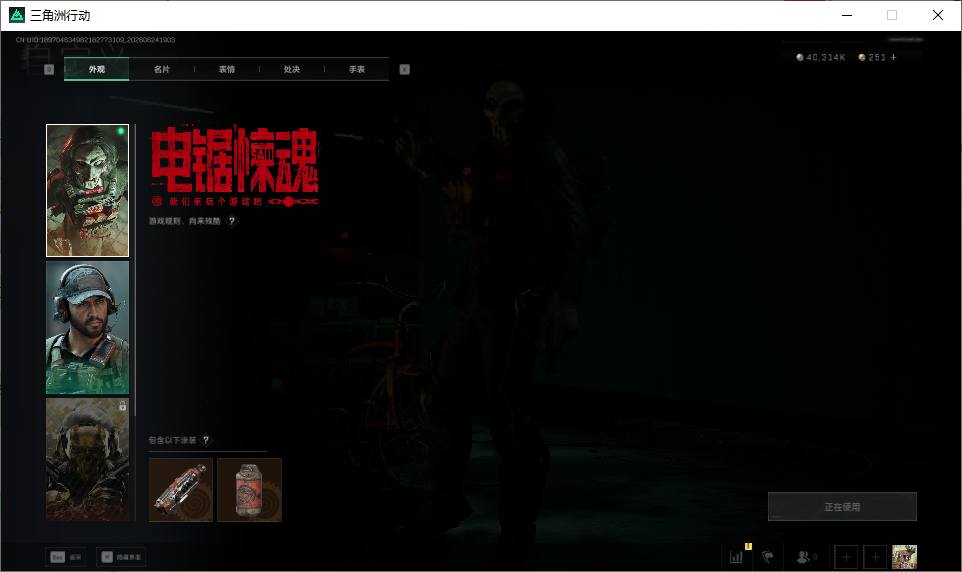Click the second empty squad plus slot

coord(875,557)
